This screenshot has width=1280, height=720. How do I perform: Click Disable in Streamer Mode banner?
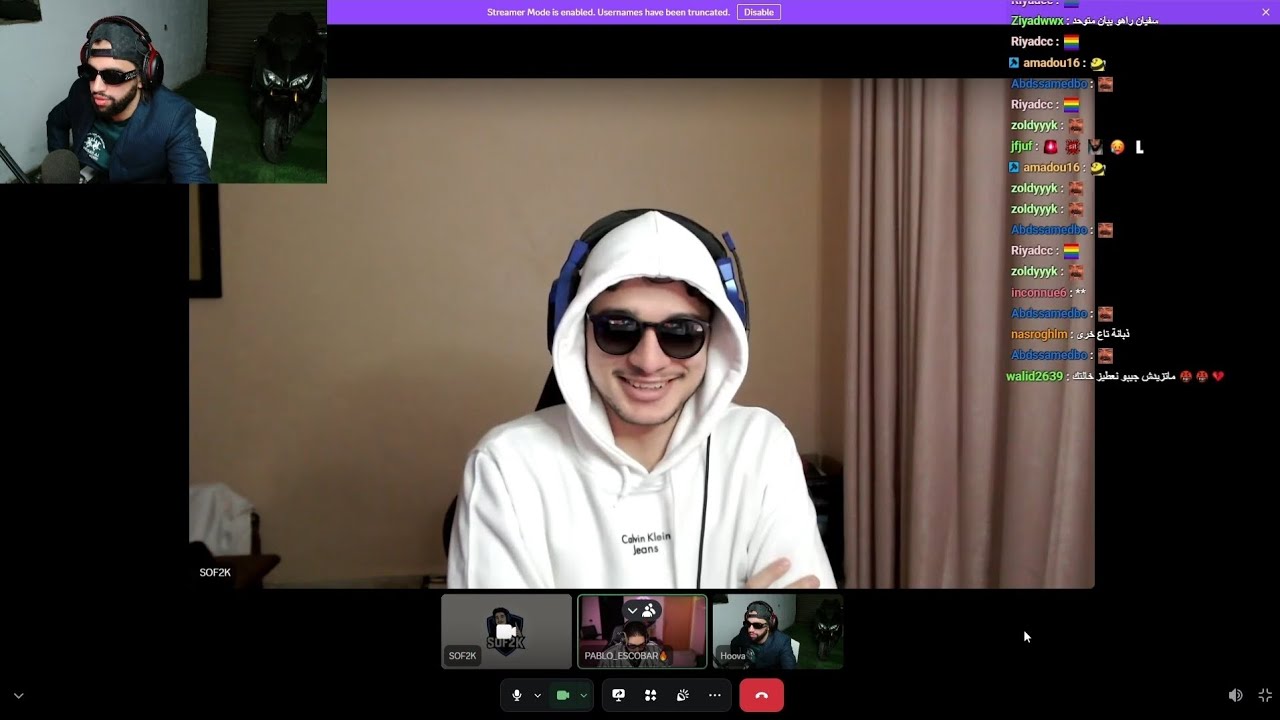[x=759, y=12]
